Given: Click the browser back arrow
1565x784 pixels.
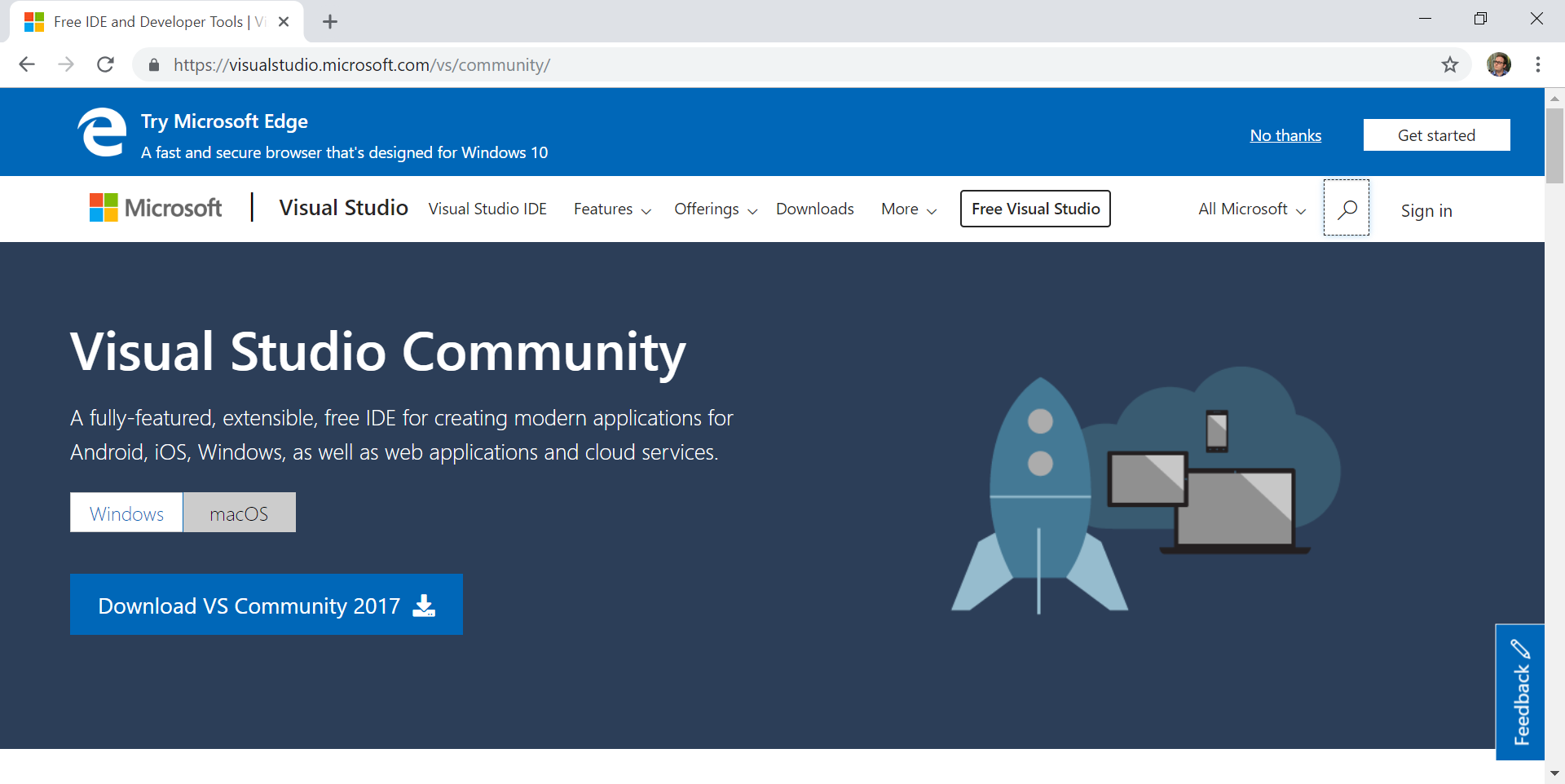Looking at the screenshot, I should [x=27, y=64].
